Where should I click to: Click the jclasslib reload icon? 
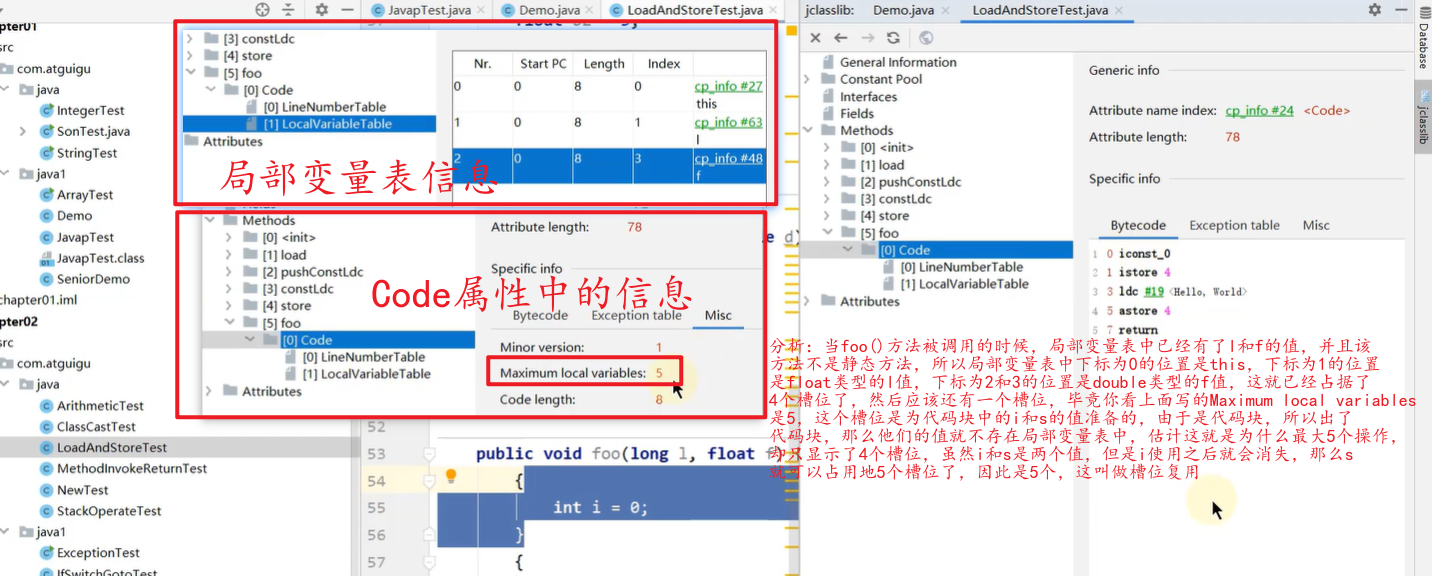pos(893,38)
